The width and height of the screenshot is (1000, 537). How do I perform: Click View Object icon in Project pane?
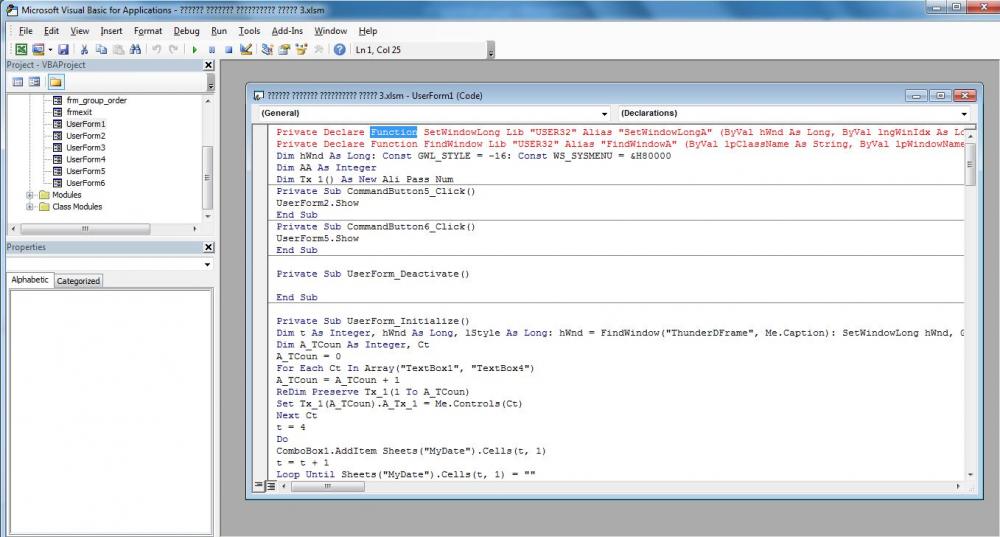pyautogui.click(x=34, y=82)
